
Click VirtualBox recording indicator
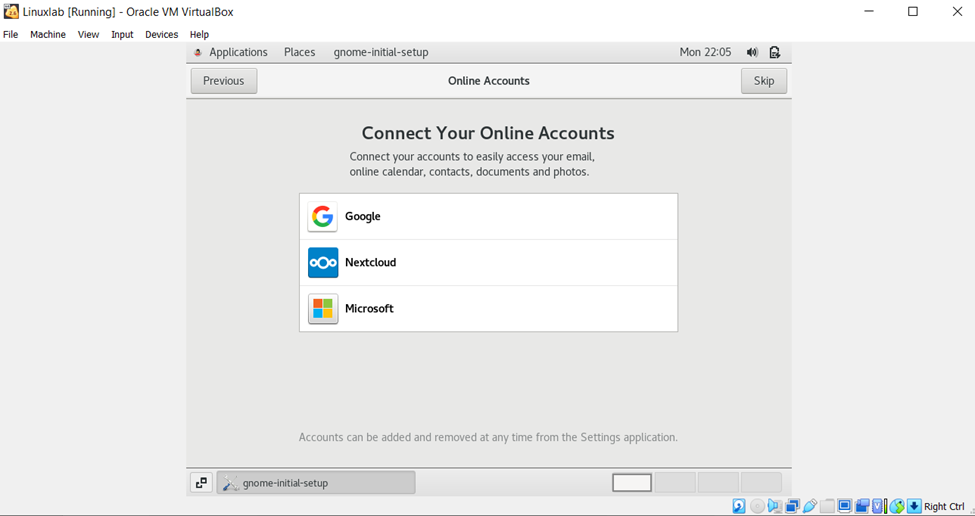tap(862, 506)
